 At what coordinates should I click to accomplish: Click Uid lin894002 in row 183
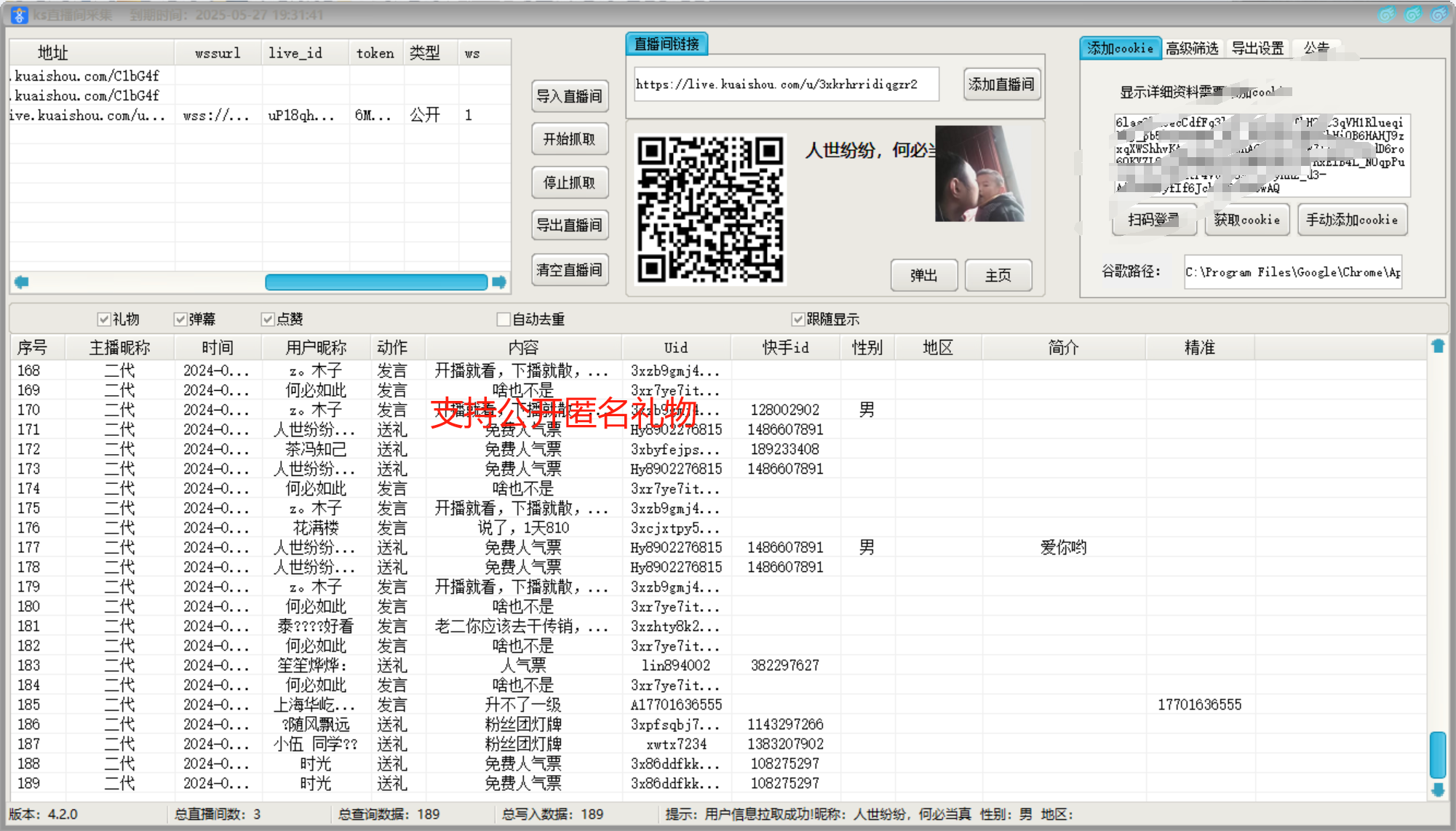coord(676,665)
